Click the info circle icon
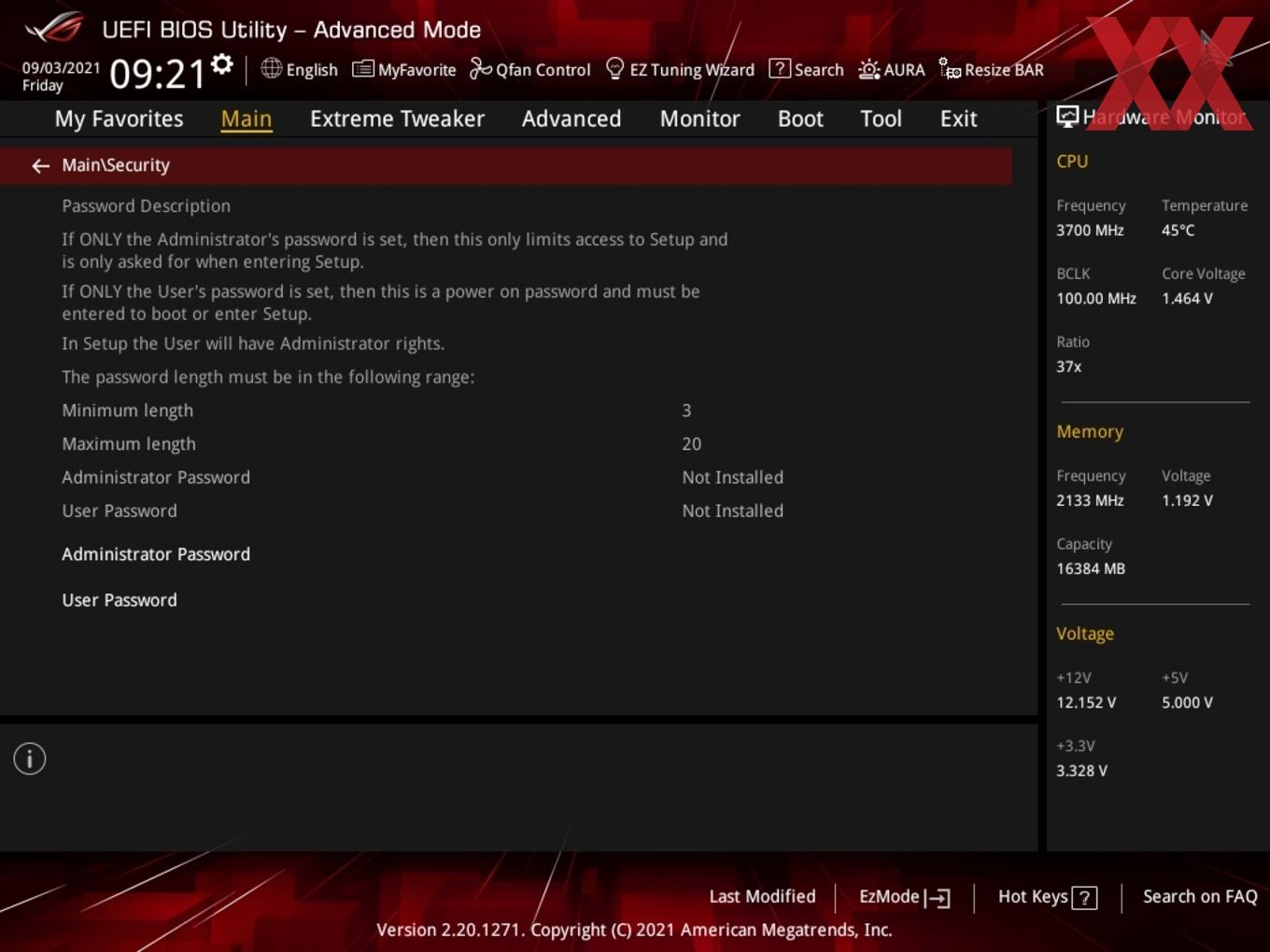 coord(30,759)
